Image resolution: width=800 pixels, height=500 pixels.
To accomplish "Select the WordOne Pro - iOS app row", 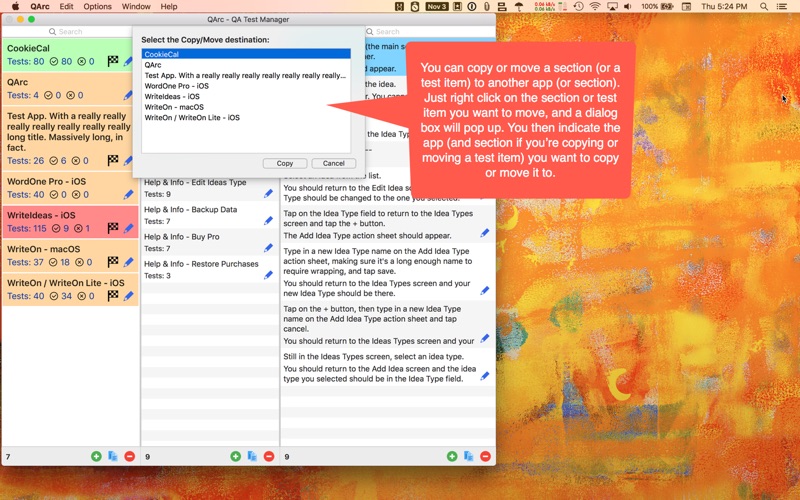I will point(70,188).
